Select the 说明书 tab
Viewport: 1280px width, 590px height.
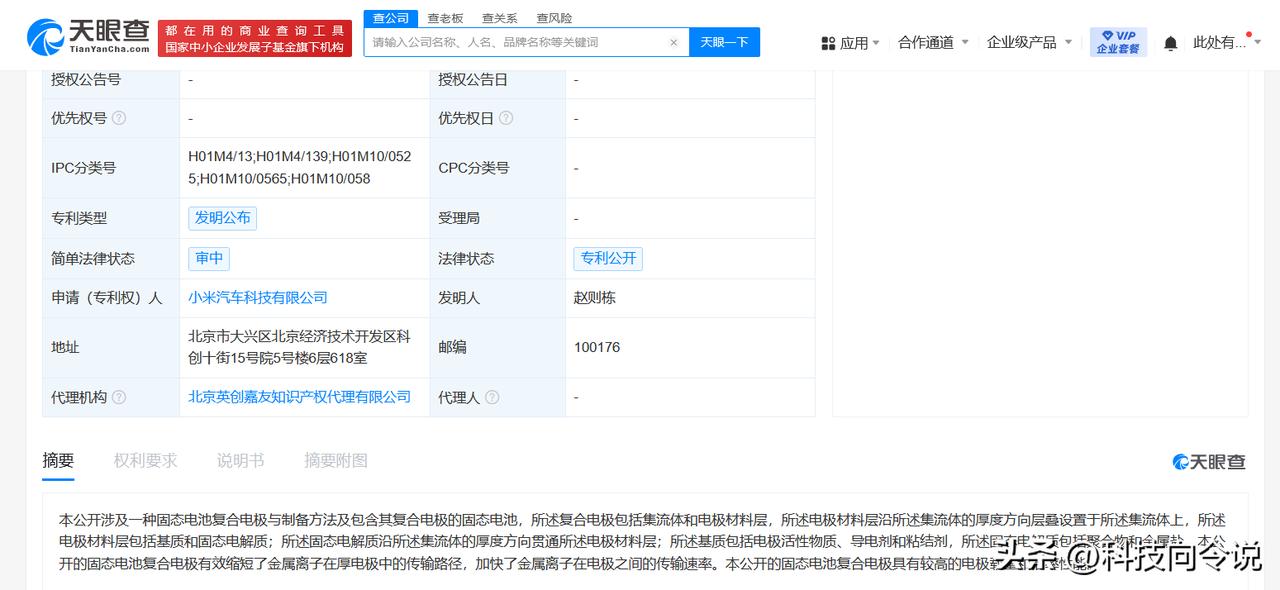pyautogui.click(x=240, y=461)
